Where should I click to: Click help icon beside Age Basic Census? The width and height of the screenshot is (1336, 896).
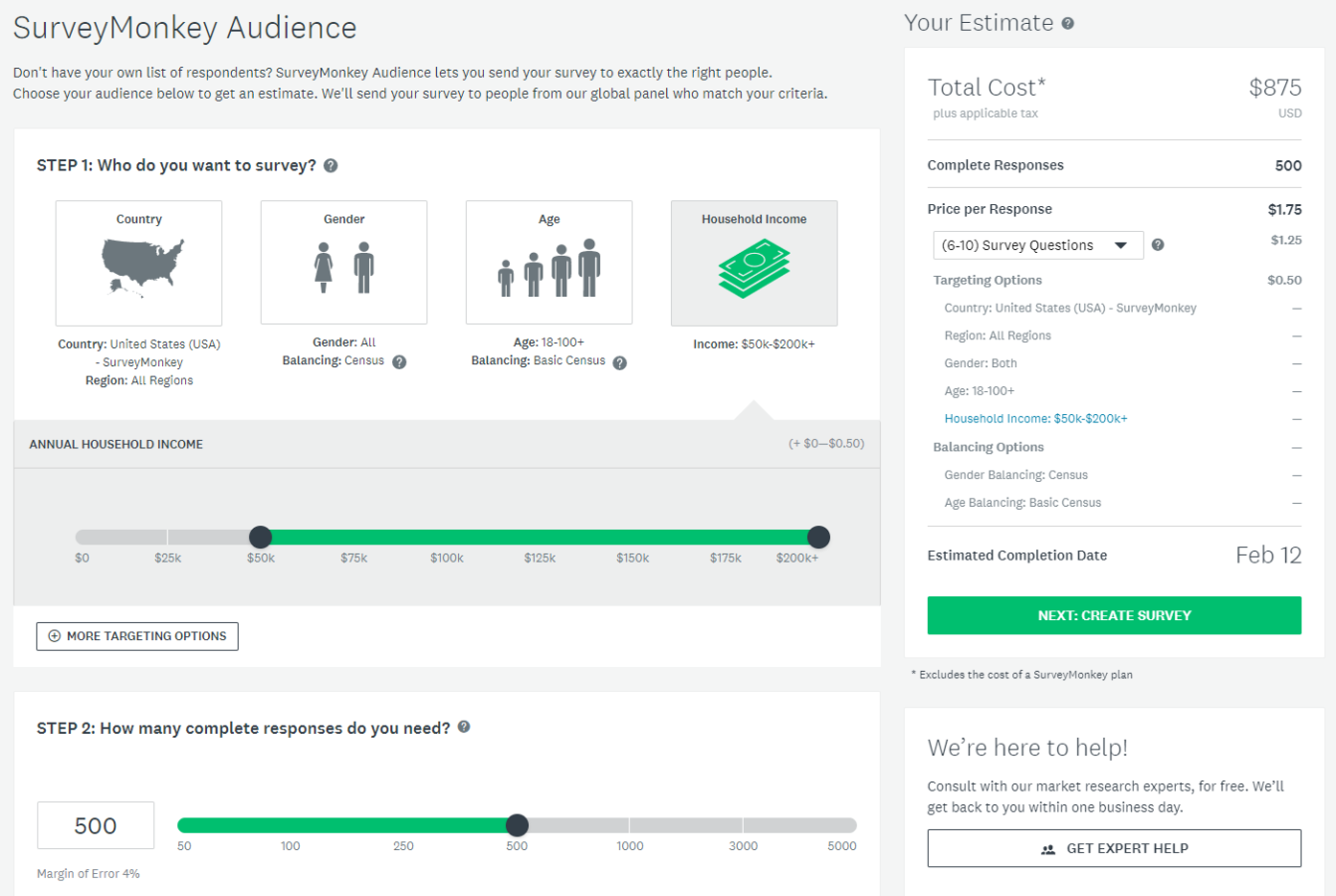coord(619,362)
